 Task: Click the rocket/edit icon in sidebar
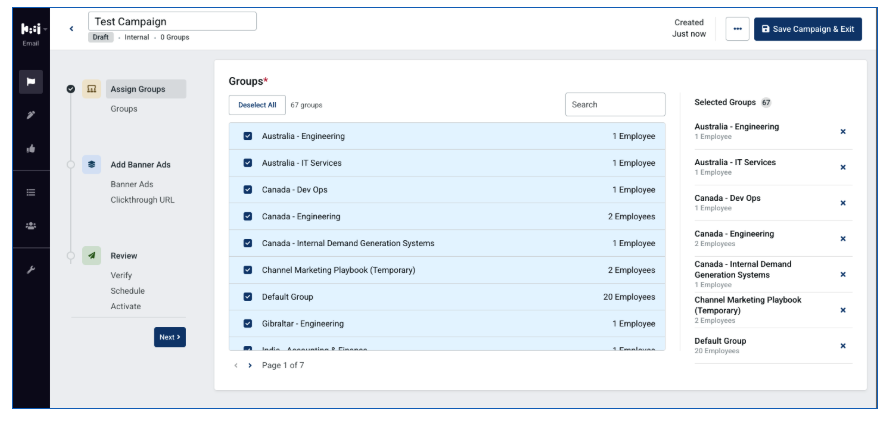31,115
